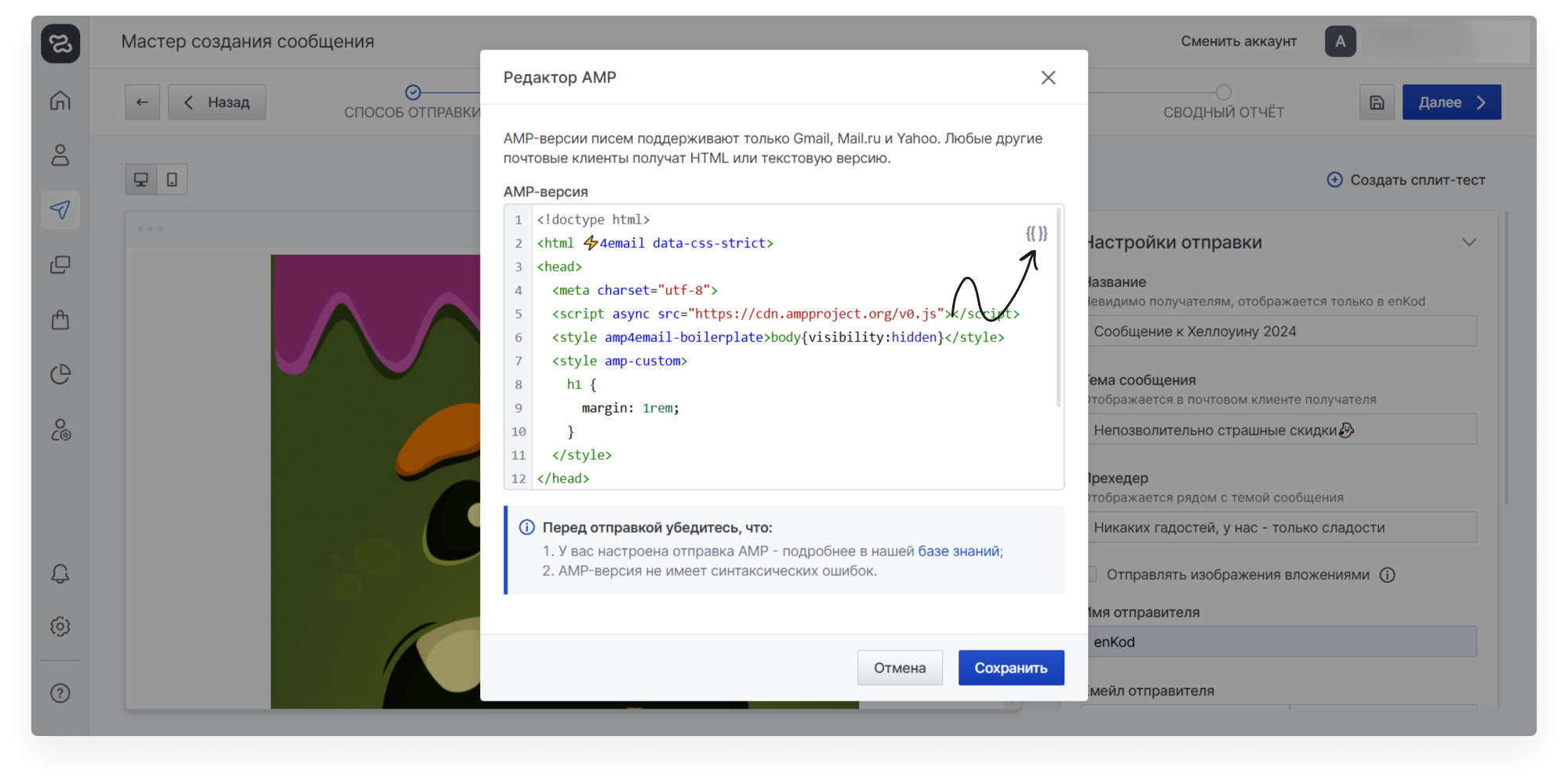Click the email preview image

pyautogui.click(x=375, y=482)
